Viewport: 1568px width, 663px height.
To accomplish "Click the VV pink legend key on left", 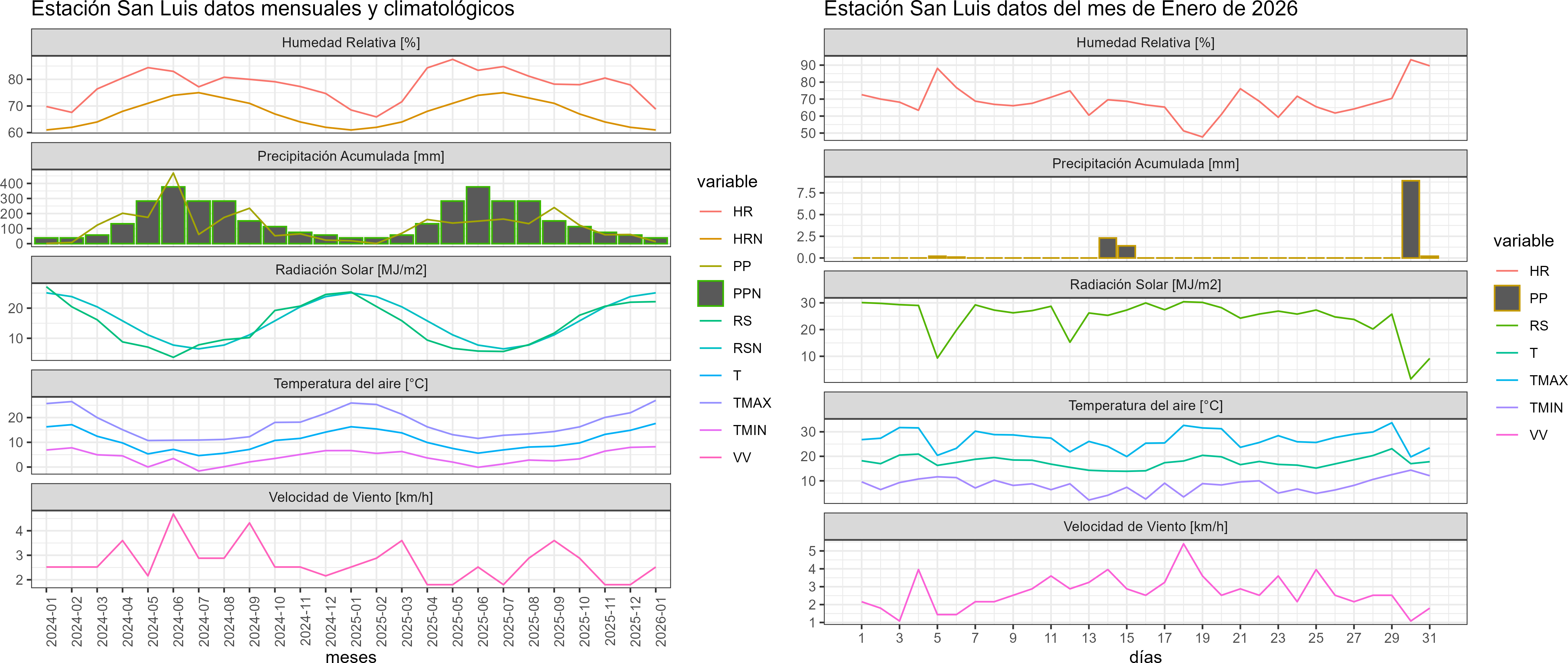I will pos(710,457).
